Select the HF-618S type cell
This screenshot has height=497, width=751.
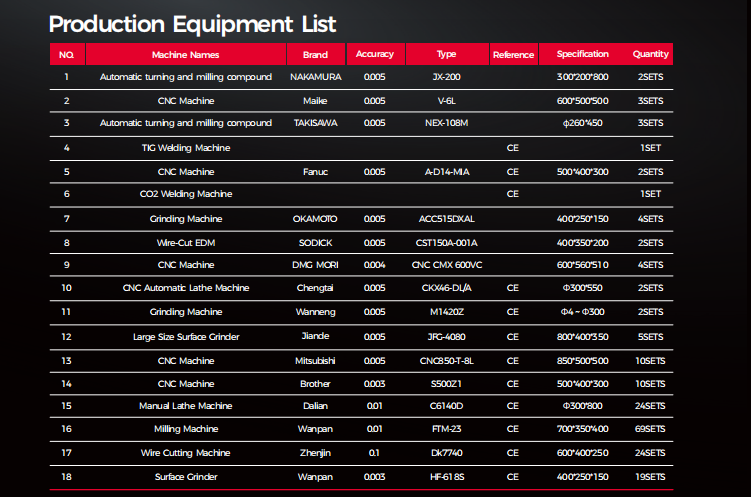click(446, 476)
